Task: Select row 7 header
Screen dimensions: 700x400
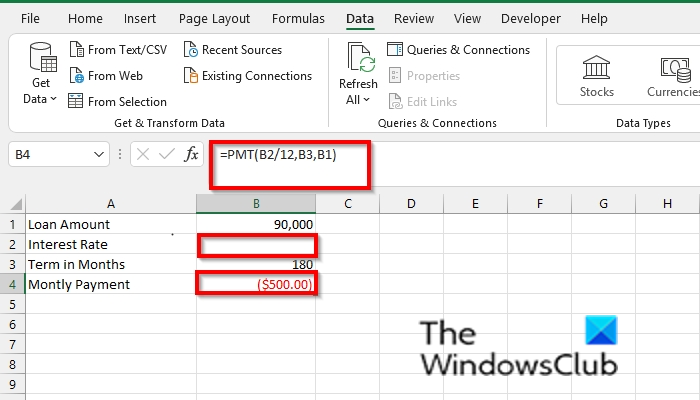Action: pos(12,345)
